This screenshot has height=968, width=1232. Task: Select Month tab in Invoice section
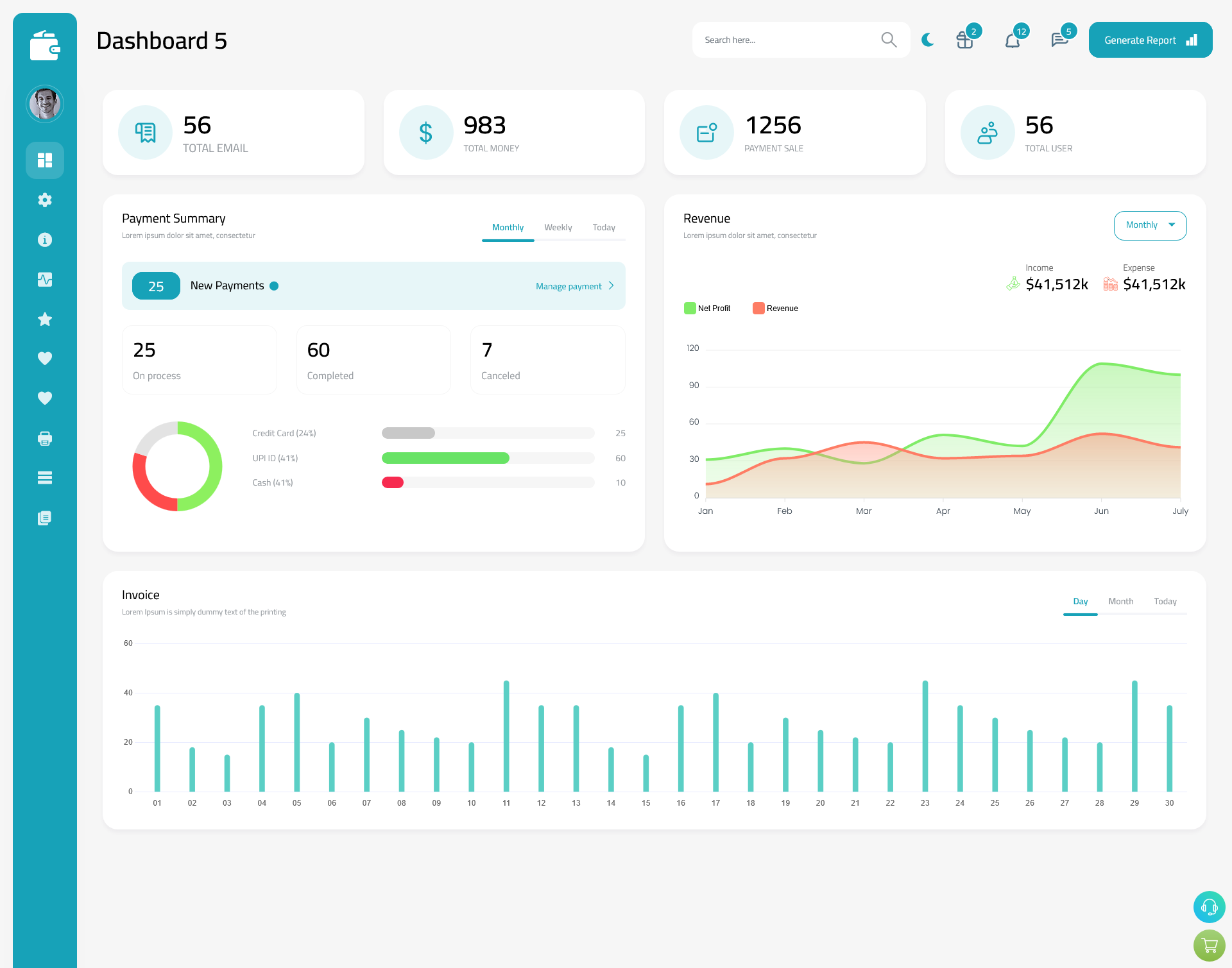(1120, 601)
